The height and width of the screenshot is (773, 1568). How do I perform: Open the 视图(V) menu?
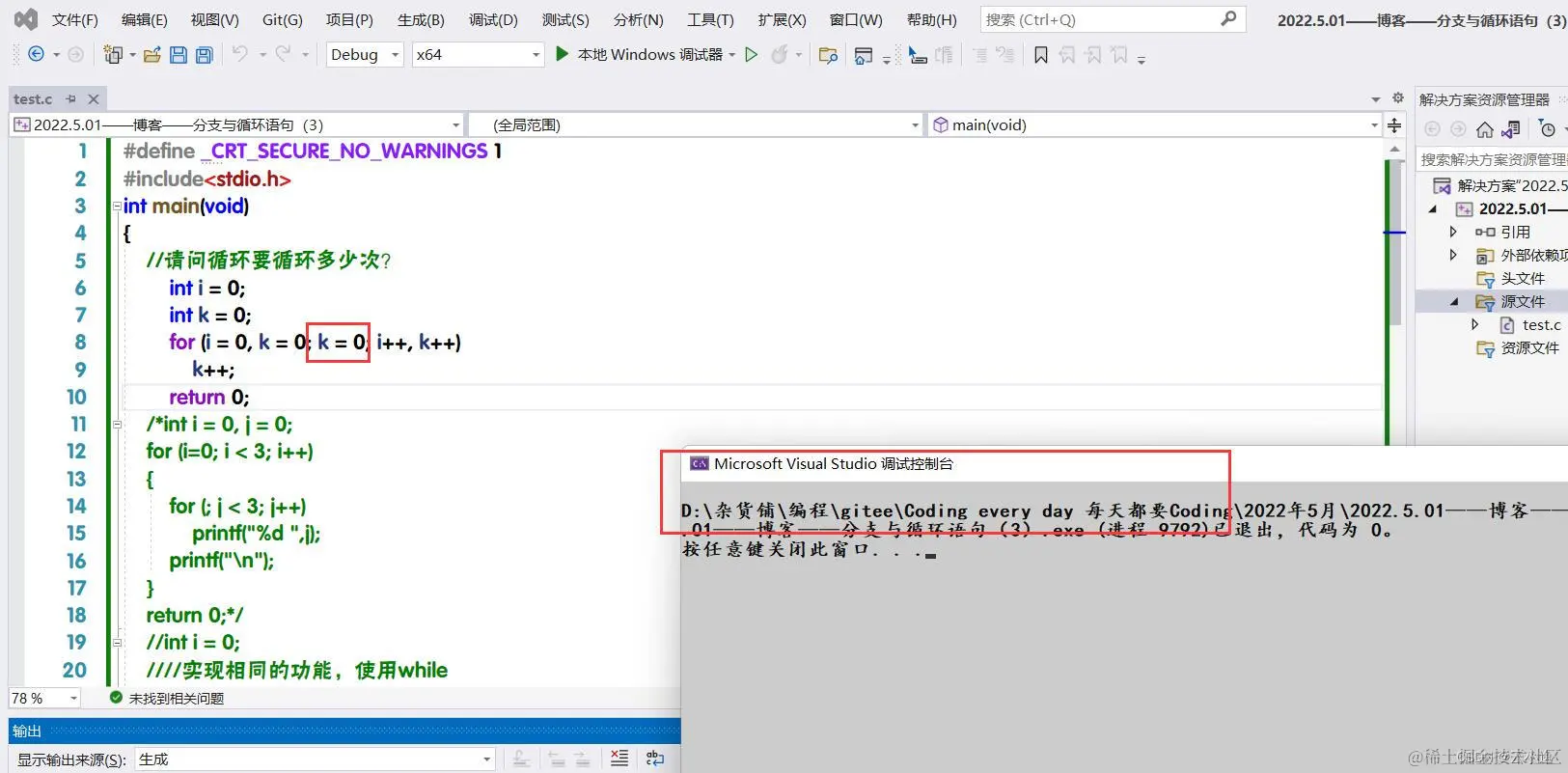[x=214, y=19]
